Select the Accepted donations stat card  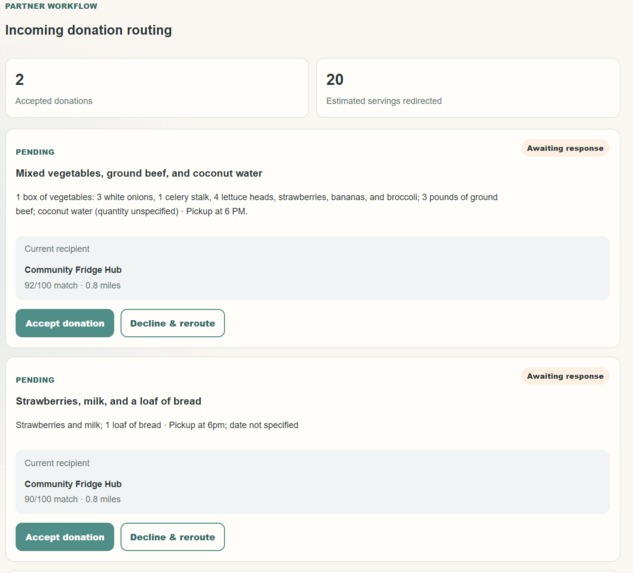157,88
